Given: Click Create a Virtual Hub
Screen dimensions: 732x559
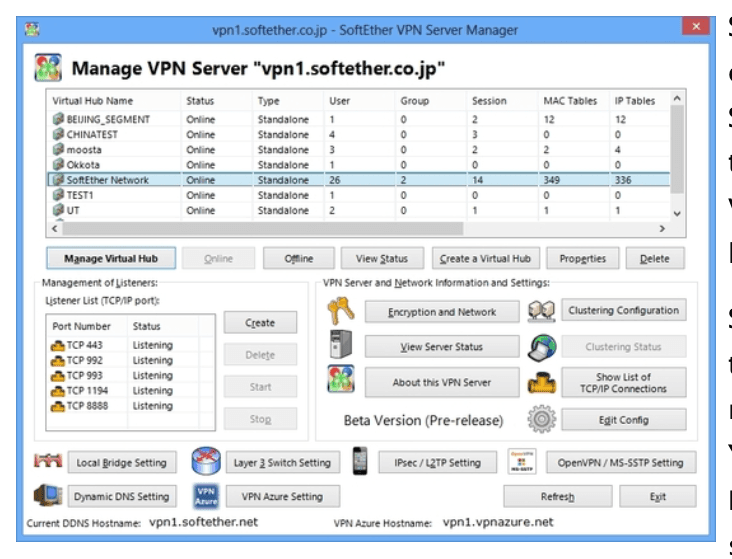Looking at the screenshot, I should pyautogui.click(x=486, y=258).
